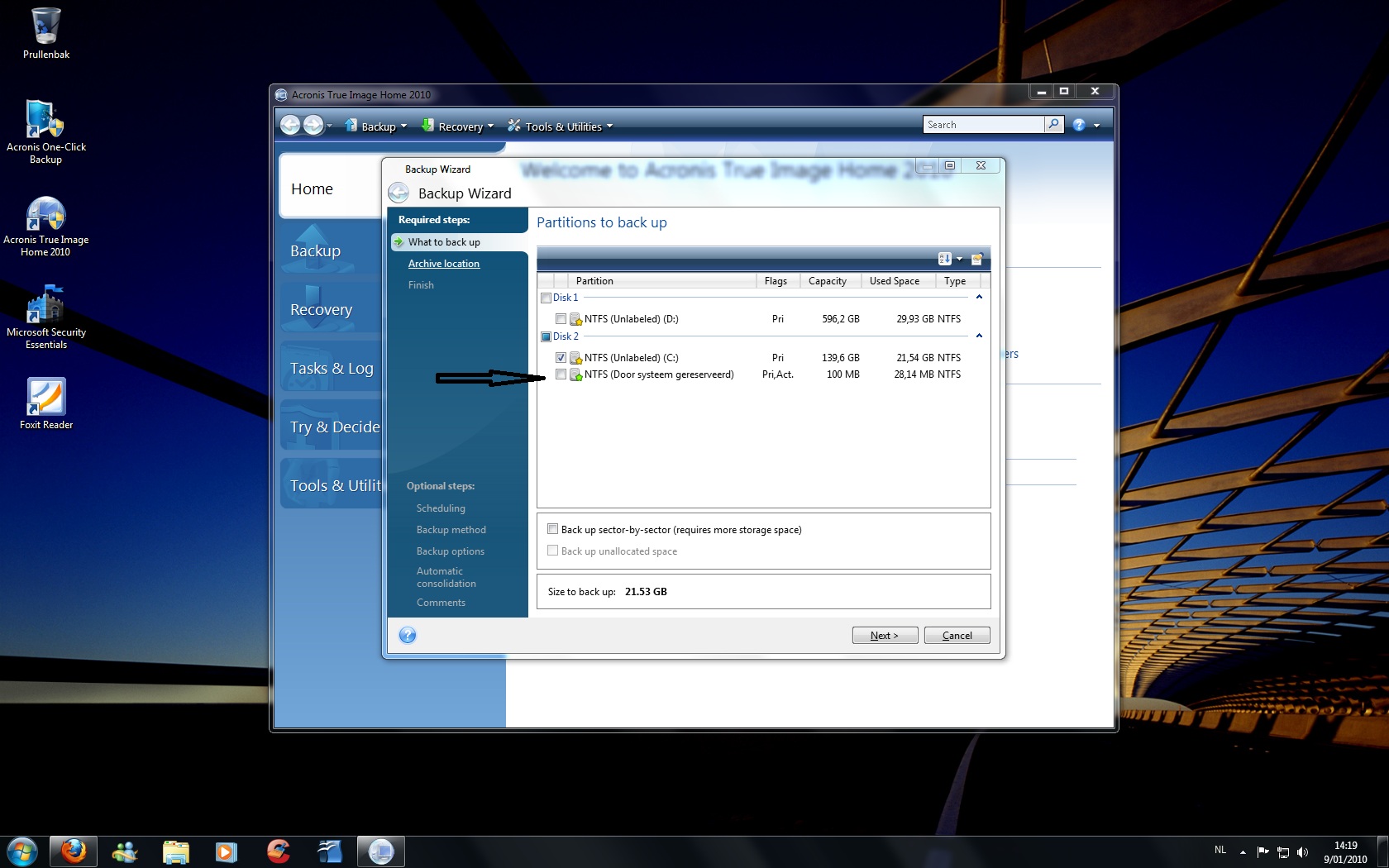Screen dimensions: 1389x868
Task: Expand navigation history dropdown arrow
Action: tap(329, 126)
